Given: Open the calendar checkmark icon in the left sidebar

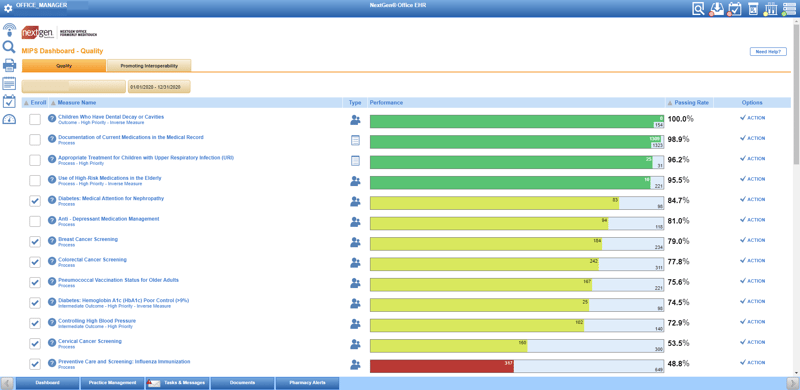Looking at the screenshot, I should pyautogui.click(x=9, y=101).
